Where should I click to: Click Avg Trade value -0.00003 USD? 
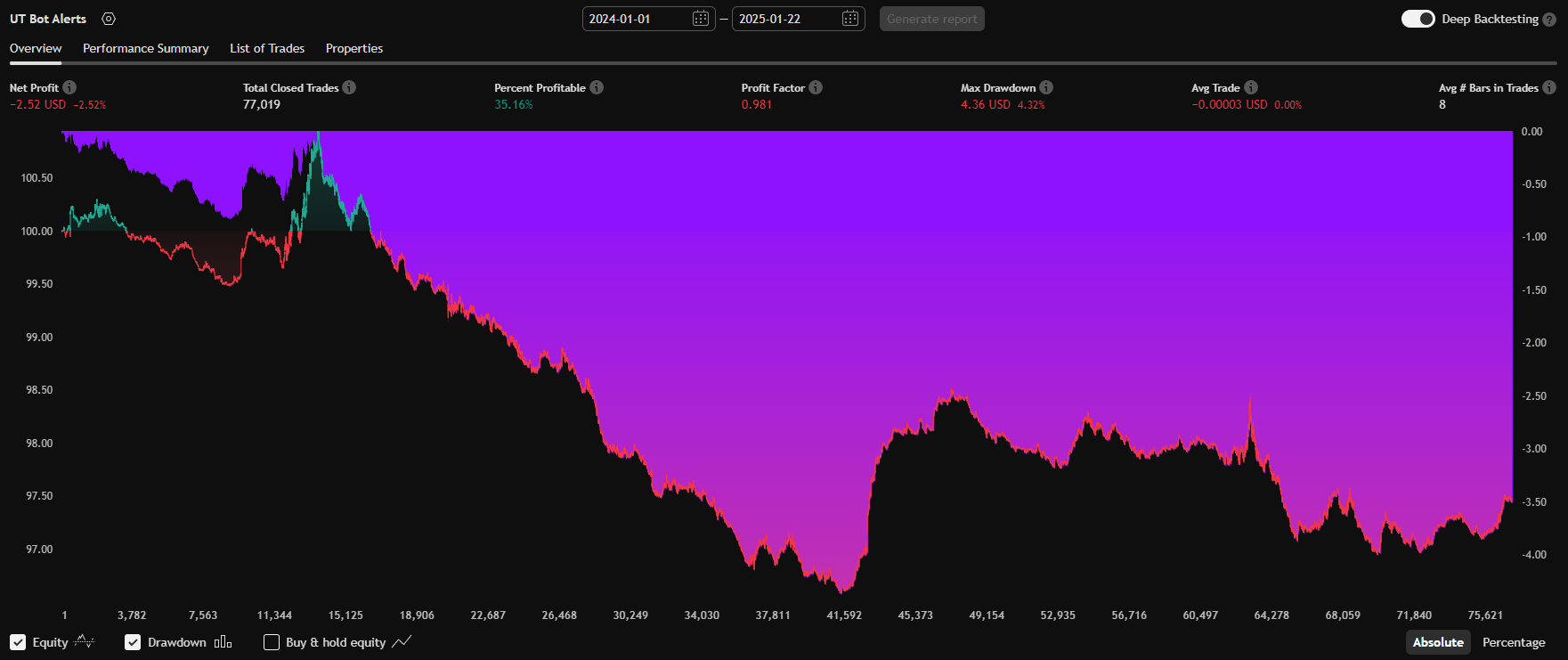(1230, 104)
